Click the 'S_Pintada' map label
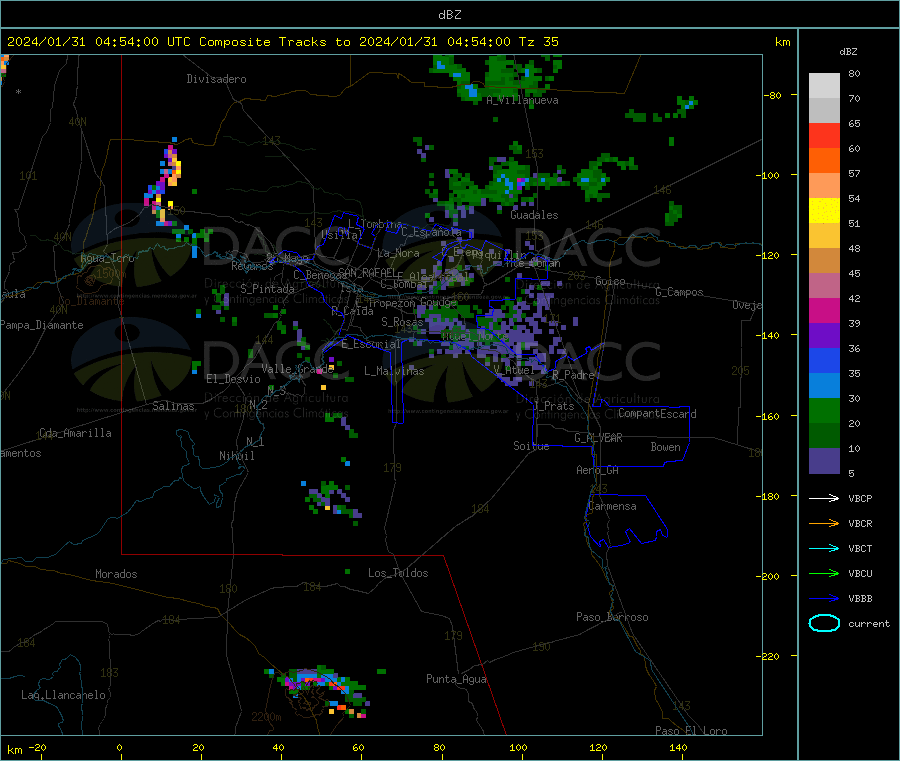Image resolution: width=900 pixels, height=761 pixels. coord(267,289)
